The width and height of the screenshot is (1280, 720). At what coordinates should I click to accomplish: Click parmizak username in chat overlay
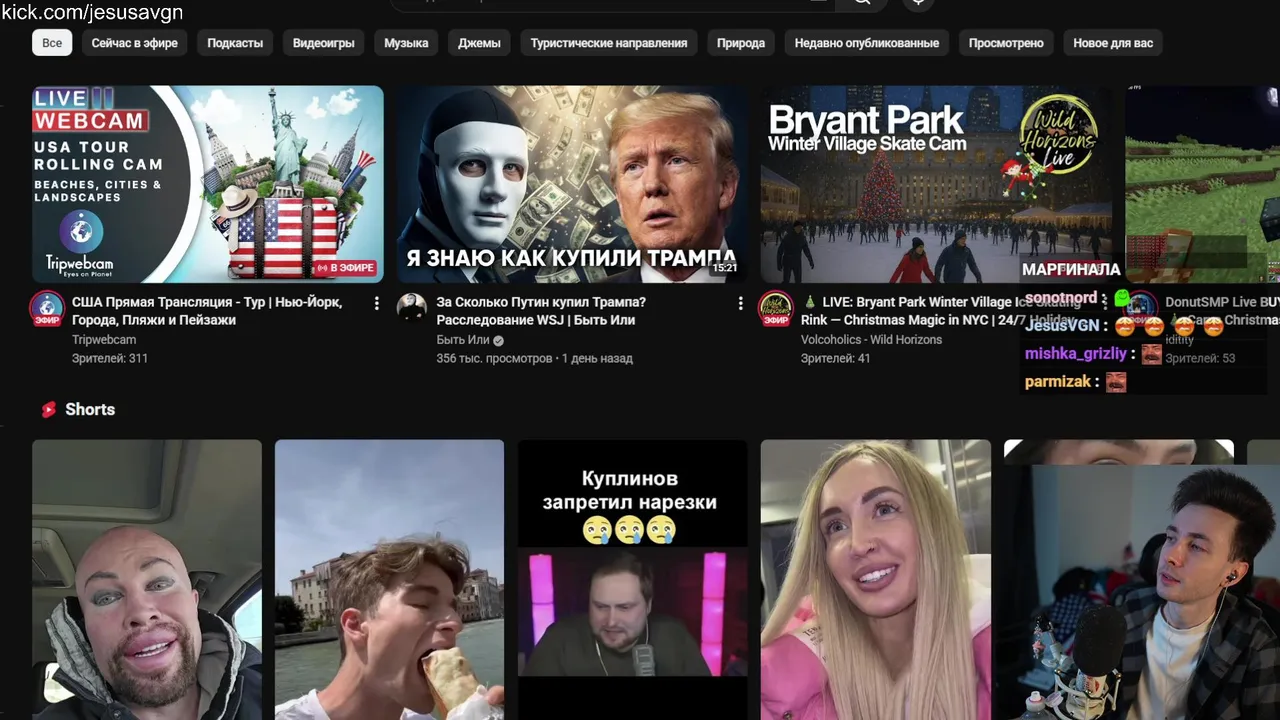(1057, 382)
